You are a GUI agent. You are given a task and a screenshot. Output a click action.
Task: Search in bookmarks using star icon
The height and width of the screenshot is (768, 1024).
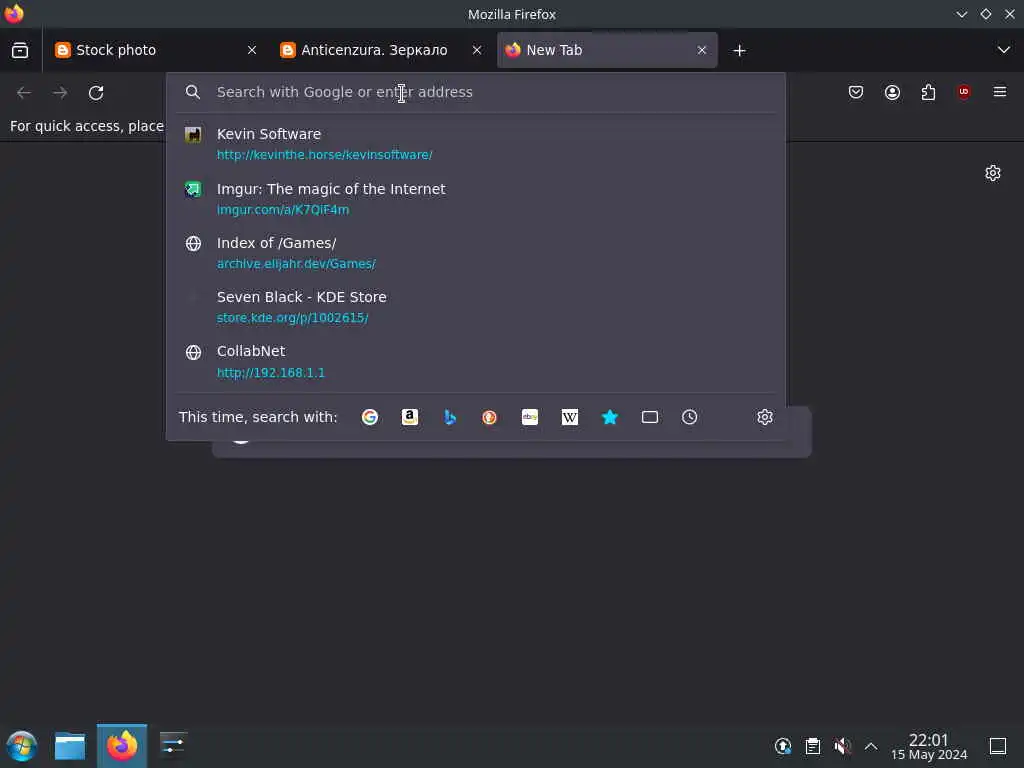coord(609,417)
